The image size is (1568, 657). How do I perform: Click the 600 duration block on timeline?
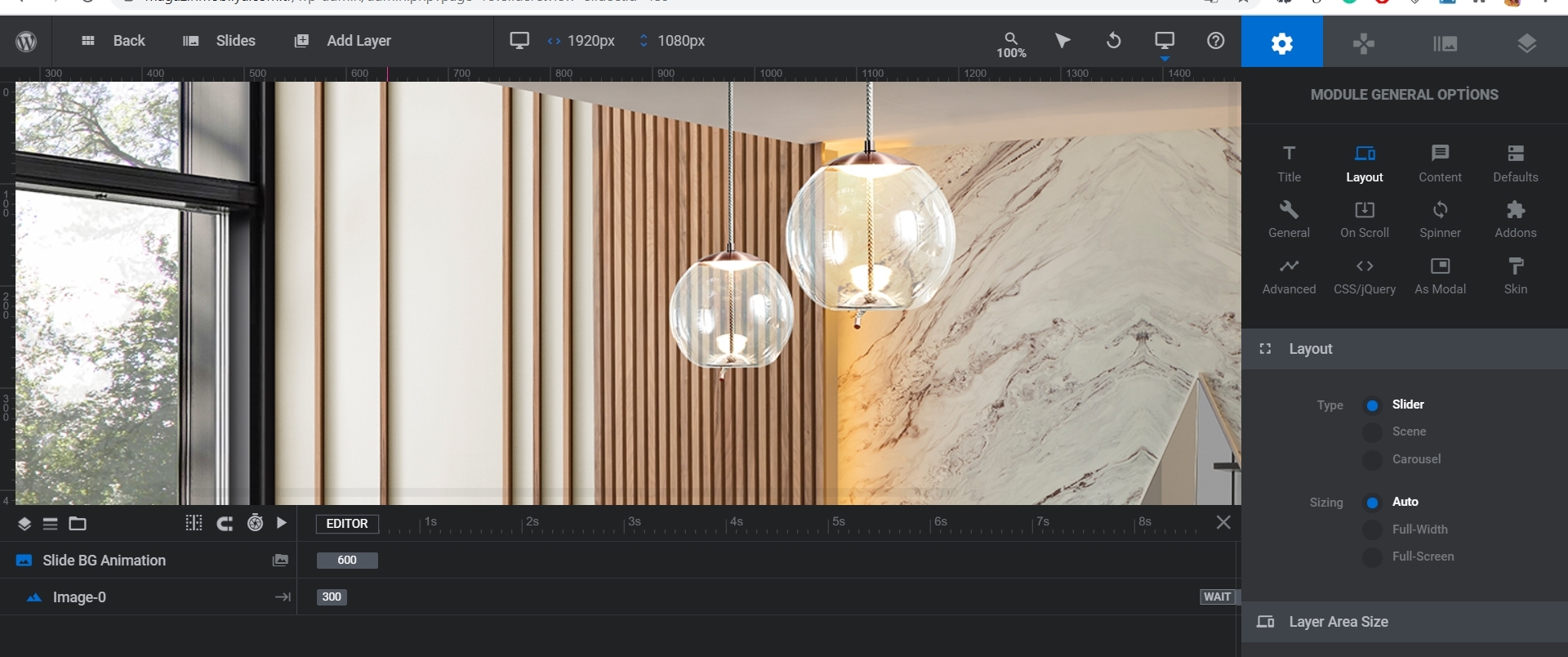click(x=347, y=561)
